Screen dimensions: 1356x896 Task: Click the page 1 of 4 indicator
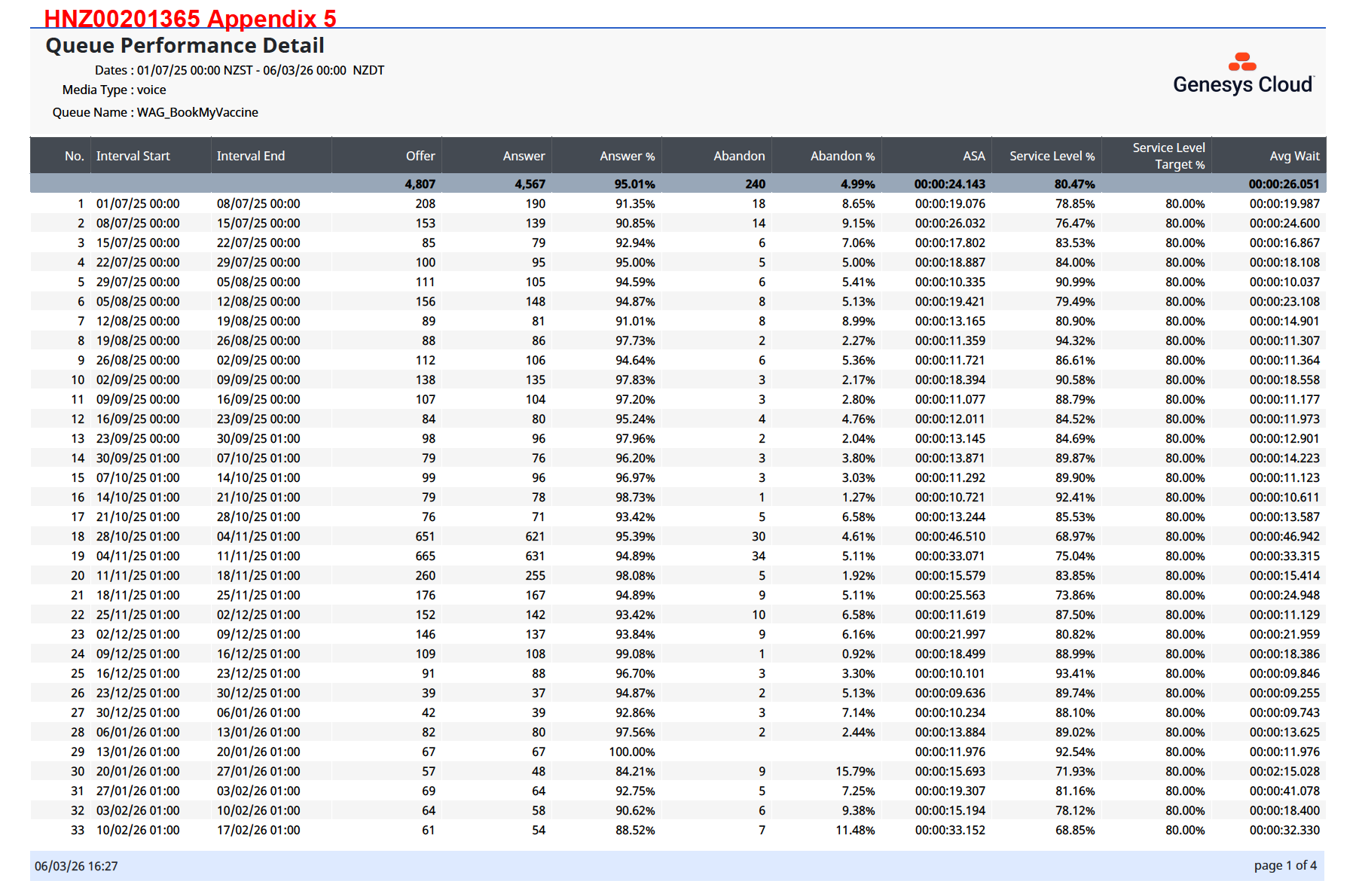click(x=1285, y=866)
